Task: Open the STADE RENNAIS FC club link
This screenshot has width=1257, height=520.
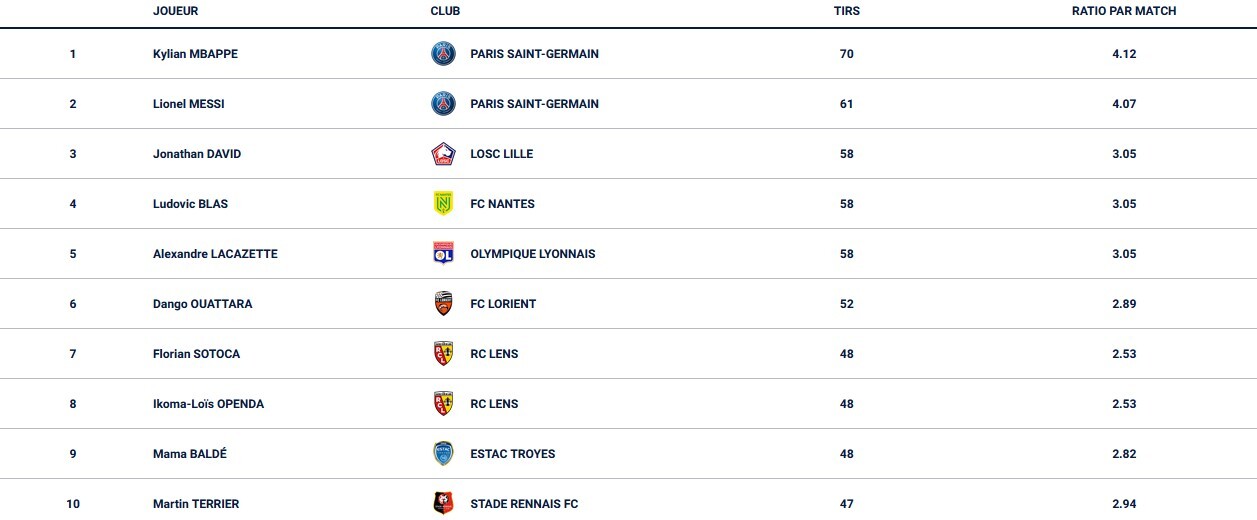Action: tap(524, 504)
